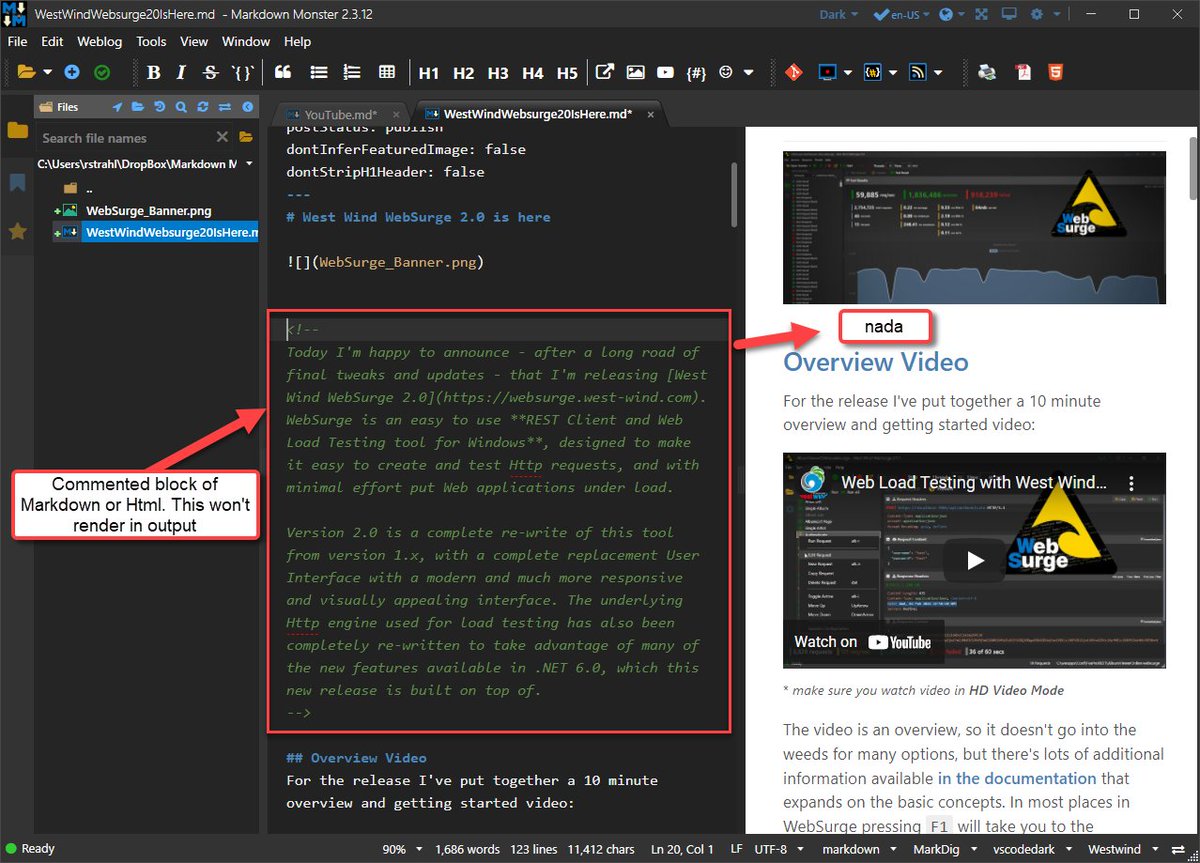Apply H2 heading

click(x=463, y=73)
